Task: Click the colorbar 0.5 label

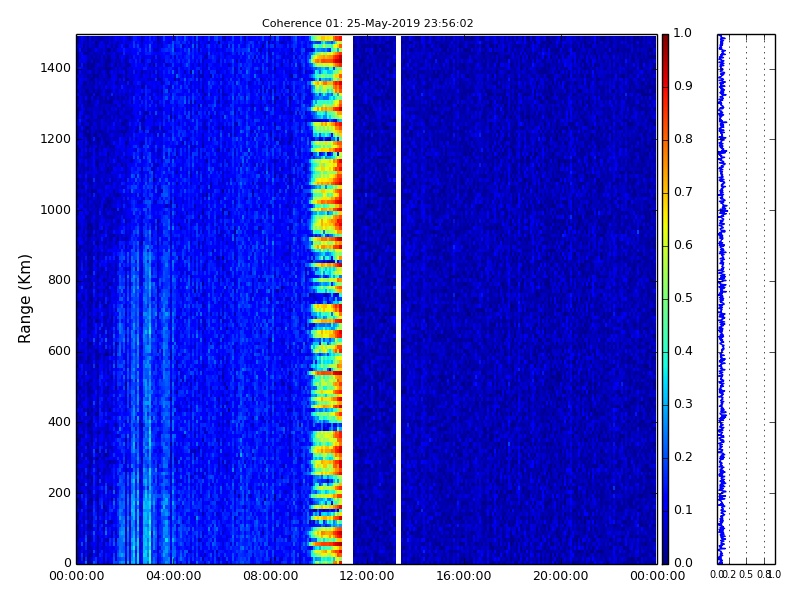Action: [x=683, y=298]
